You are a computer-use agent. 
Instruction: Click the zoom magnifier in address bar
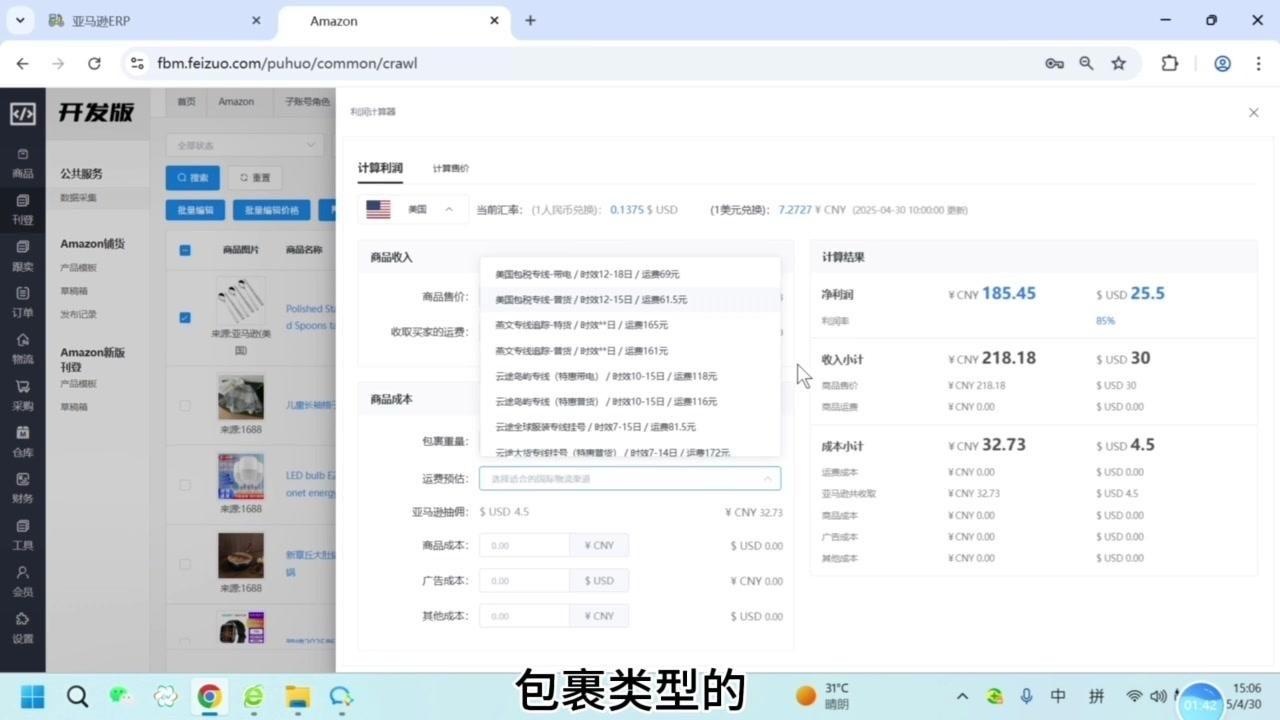click(x=1086, y=63)
